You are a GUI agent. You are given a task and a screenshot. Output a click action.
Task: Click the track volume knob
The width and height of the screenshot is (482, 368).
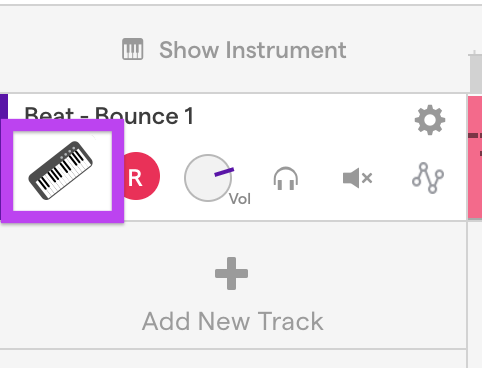click(x=208, y=178)
